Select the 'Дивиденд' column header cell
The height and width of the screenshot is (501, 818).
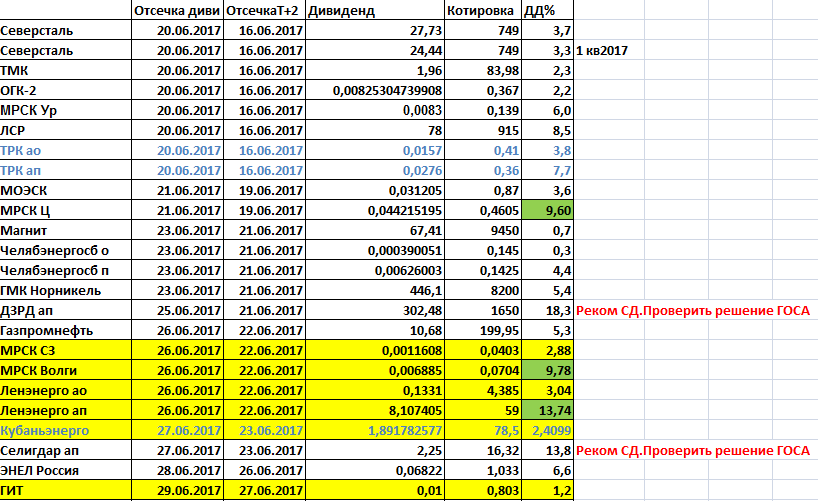click(x=375, y=10)
